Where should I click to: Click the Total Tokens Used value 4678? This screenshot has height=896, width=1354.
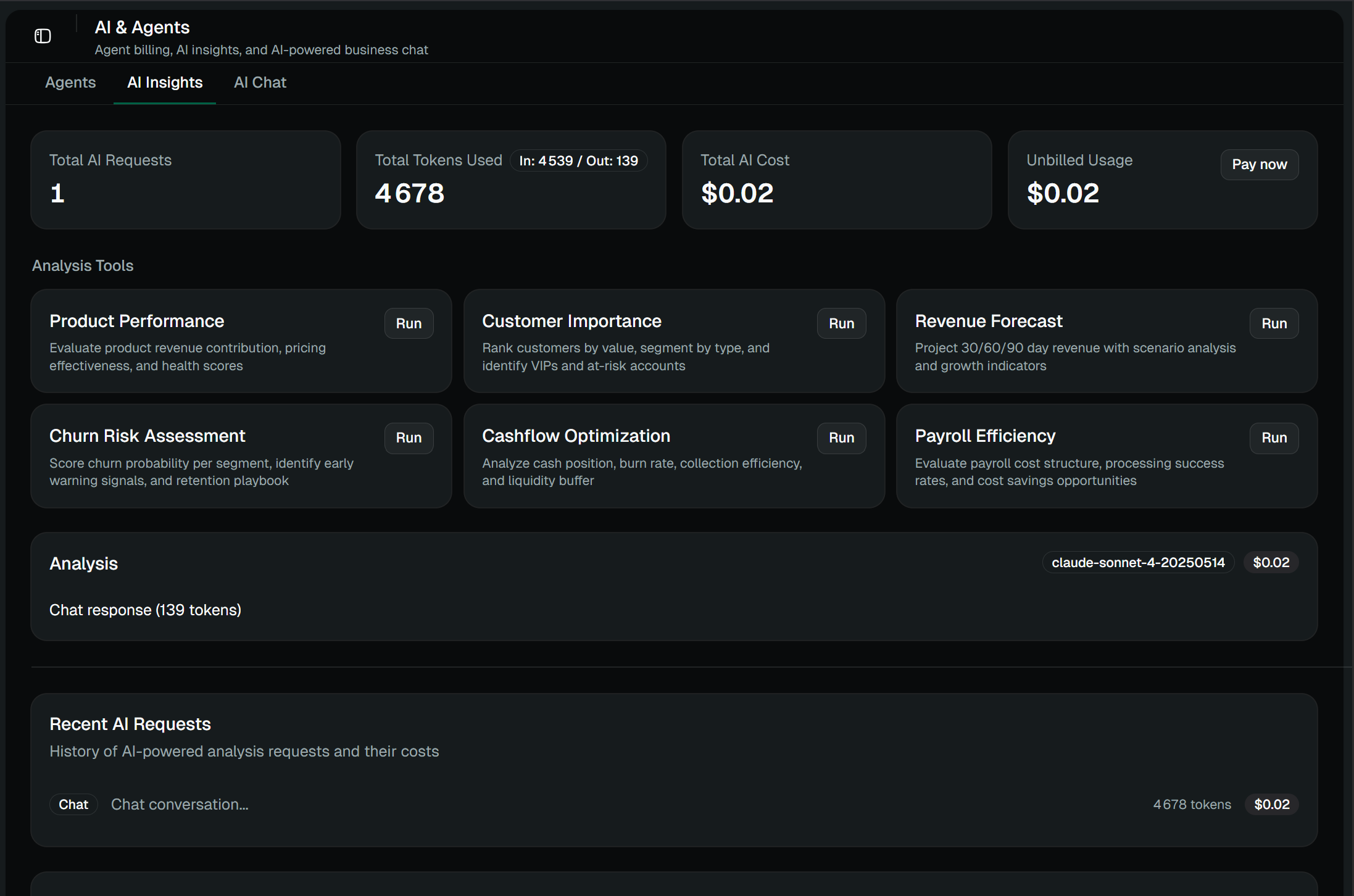point(410,193)
